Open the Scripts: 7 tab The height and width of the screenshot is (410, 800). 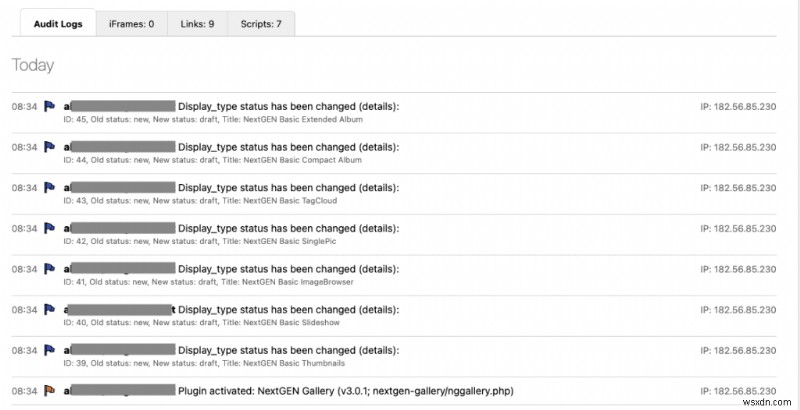(x=261, y=23)
